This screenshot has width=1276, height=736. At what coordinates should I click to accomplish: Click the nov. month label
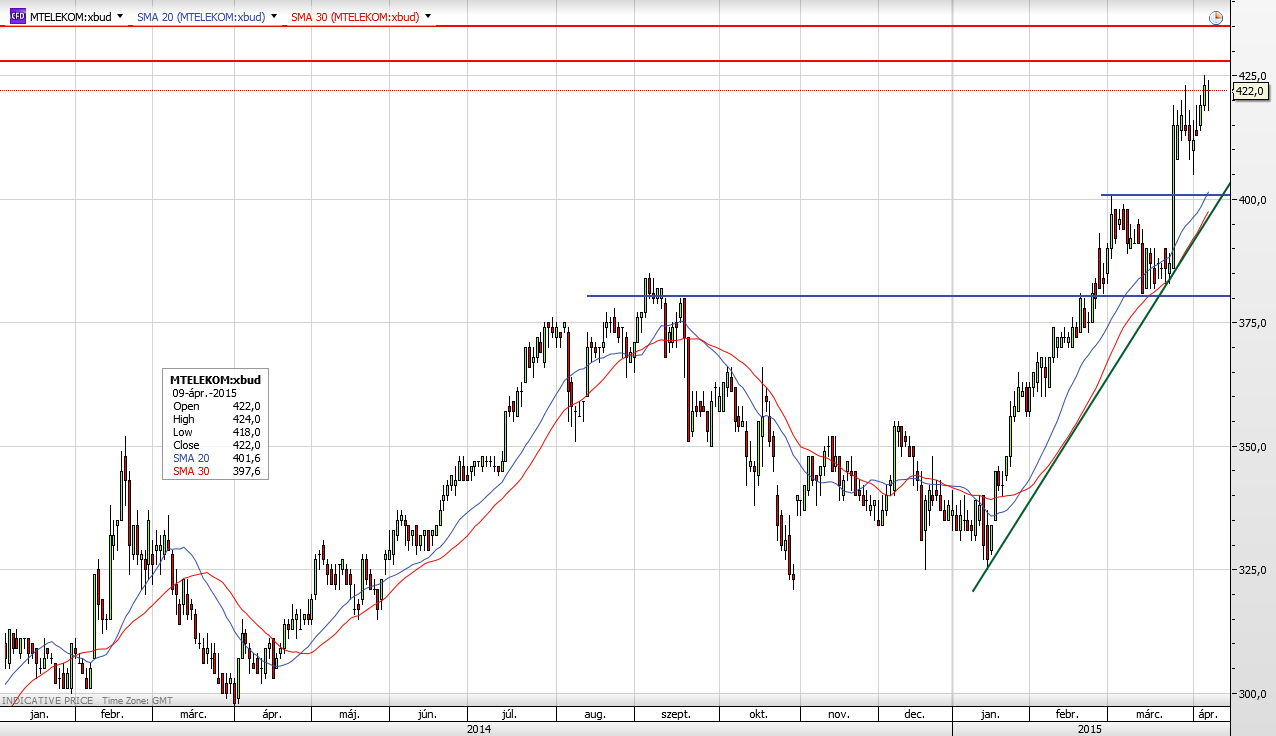pos(838,715)
